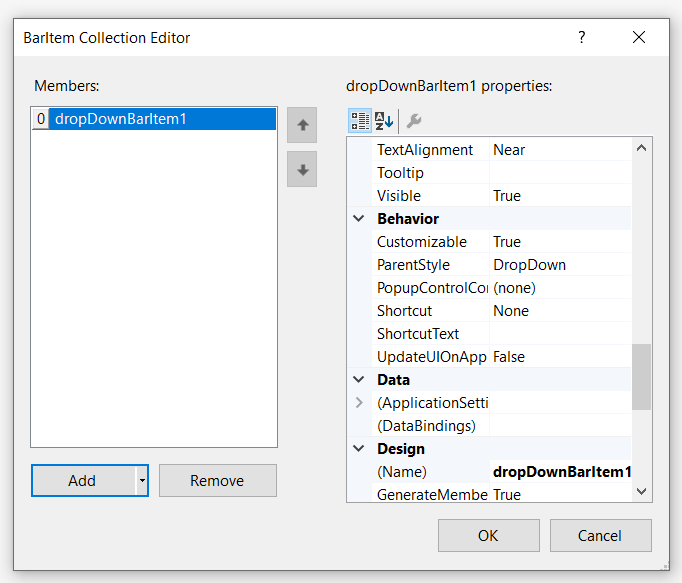Cancel the collection editor
The image size is (682, 583).
click(600, 535)
